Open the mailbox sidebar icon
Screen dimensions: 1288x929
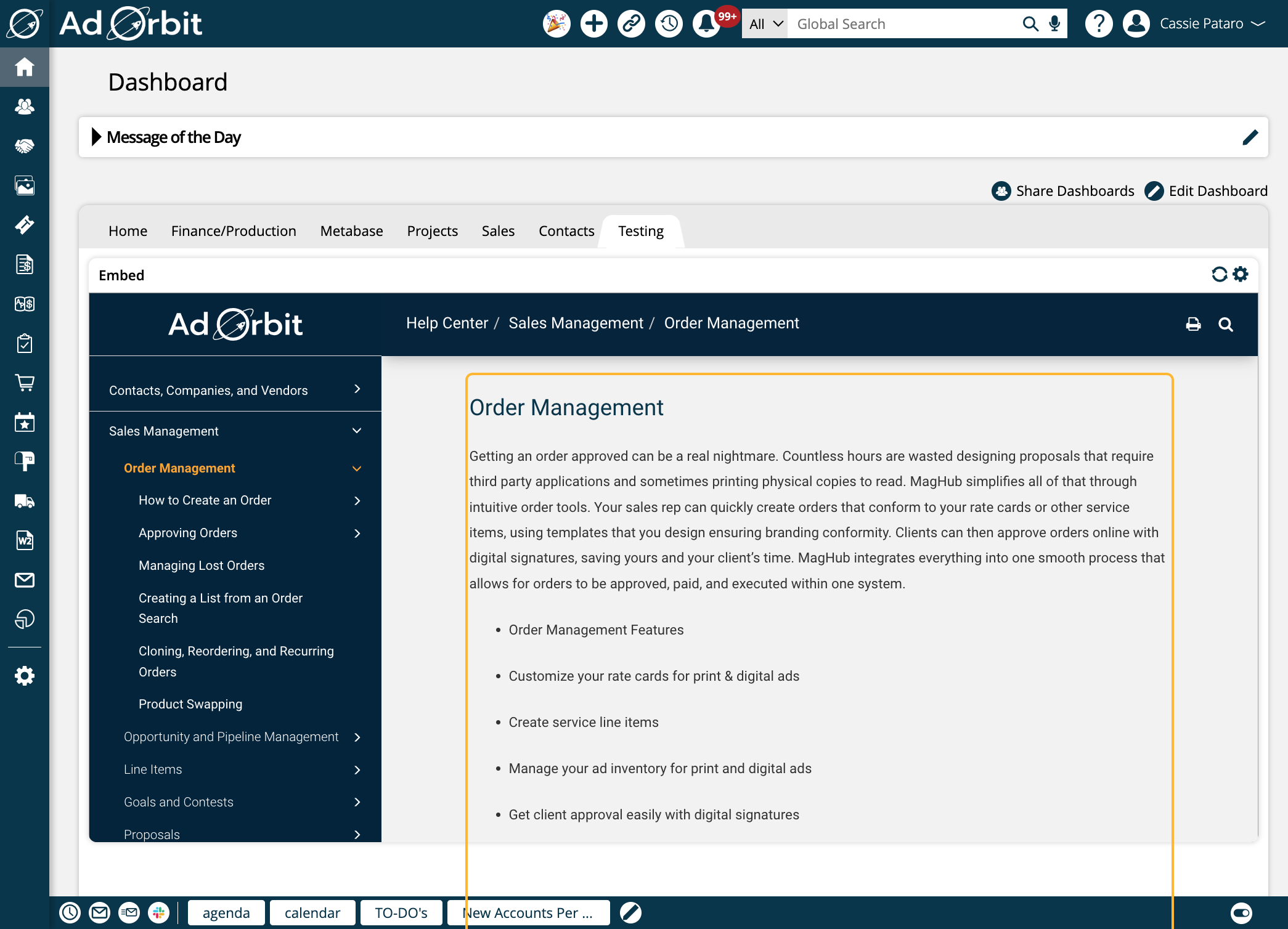click(25, 461)
